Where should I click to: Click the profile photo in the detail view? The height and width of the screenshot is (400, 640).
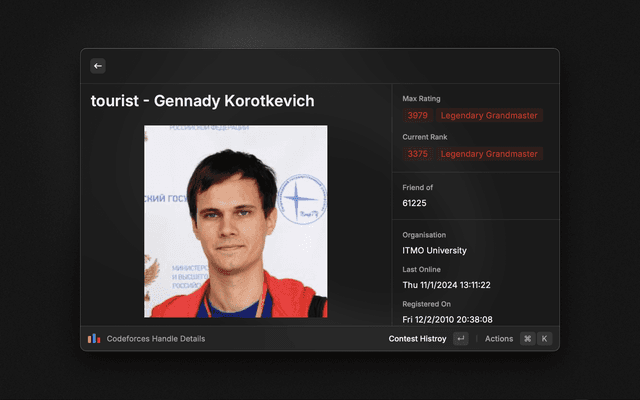[236, 221]
